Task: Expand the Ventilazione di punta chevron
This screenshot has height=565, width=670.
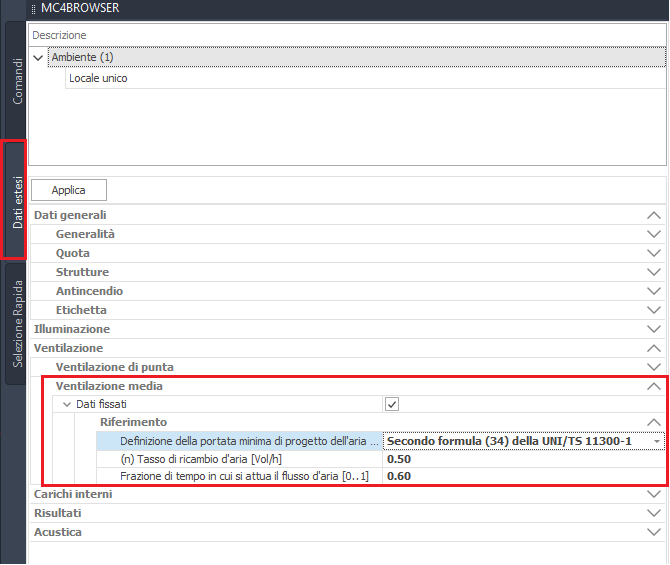Action: point(654,367)
